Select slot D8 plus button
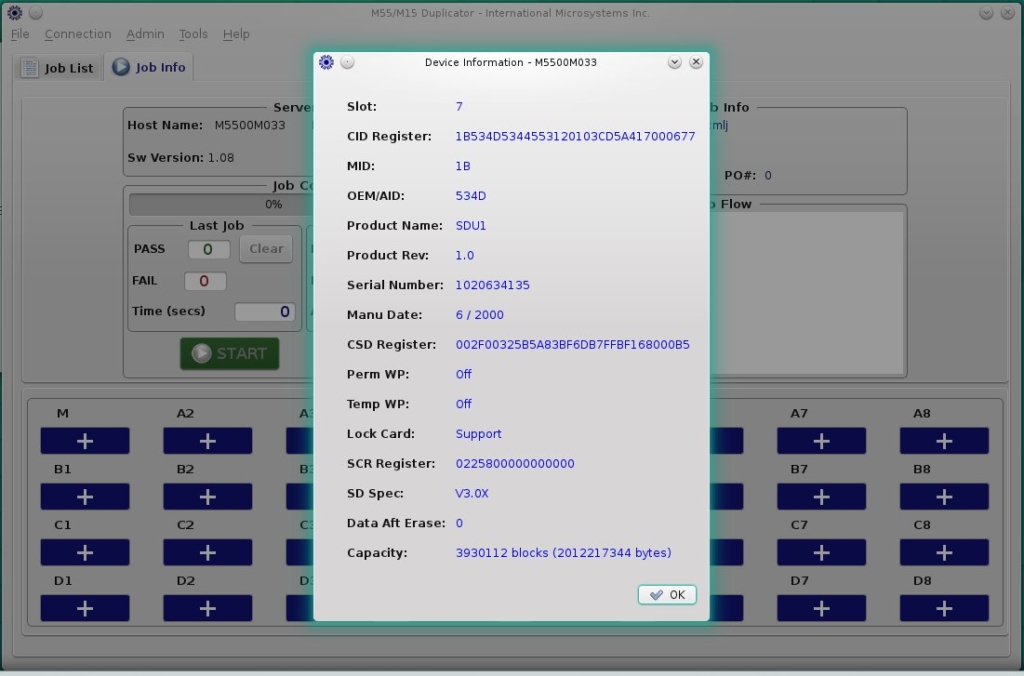1024x676 pixels. pos(944,608)
